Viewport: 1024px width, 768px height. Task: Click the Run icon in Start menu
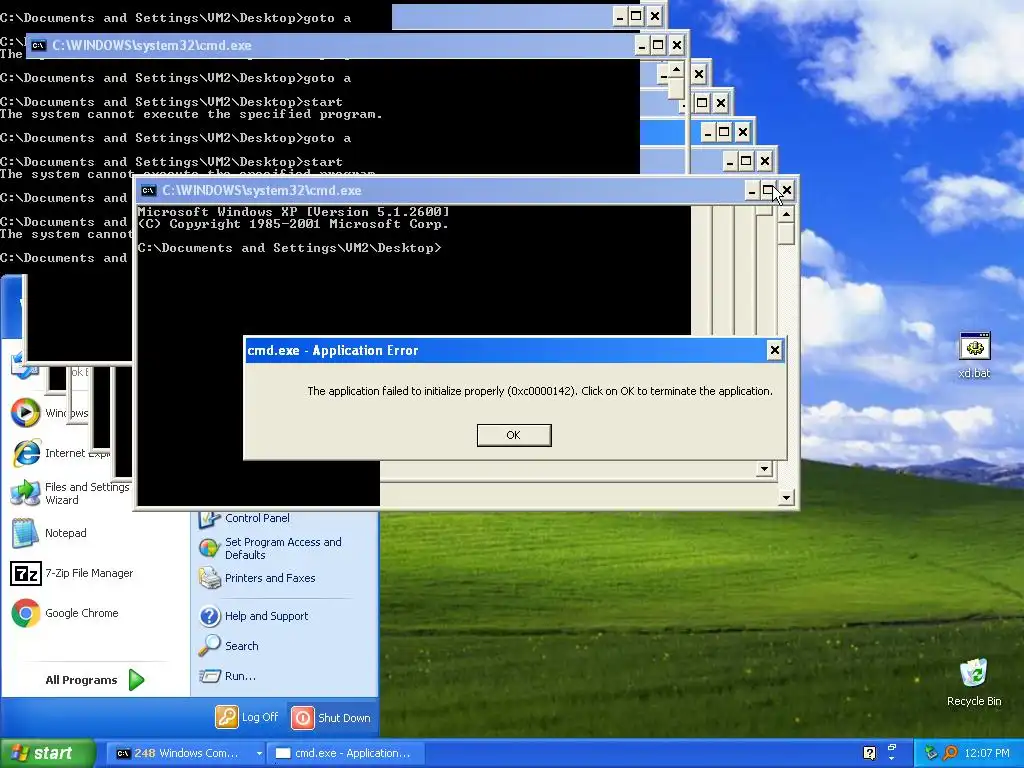pos(210,676)
